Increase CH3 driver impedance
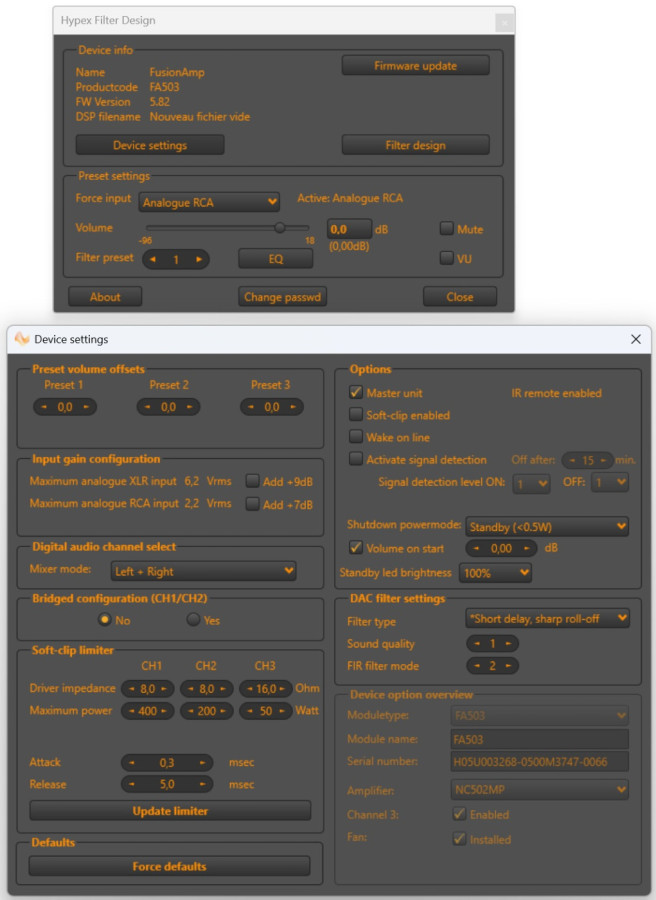 click(x=282, y=689)
